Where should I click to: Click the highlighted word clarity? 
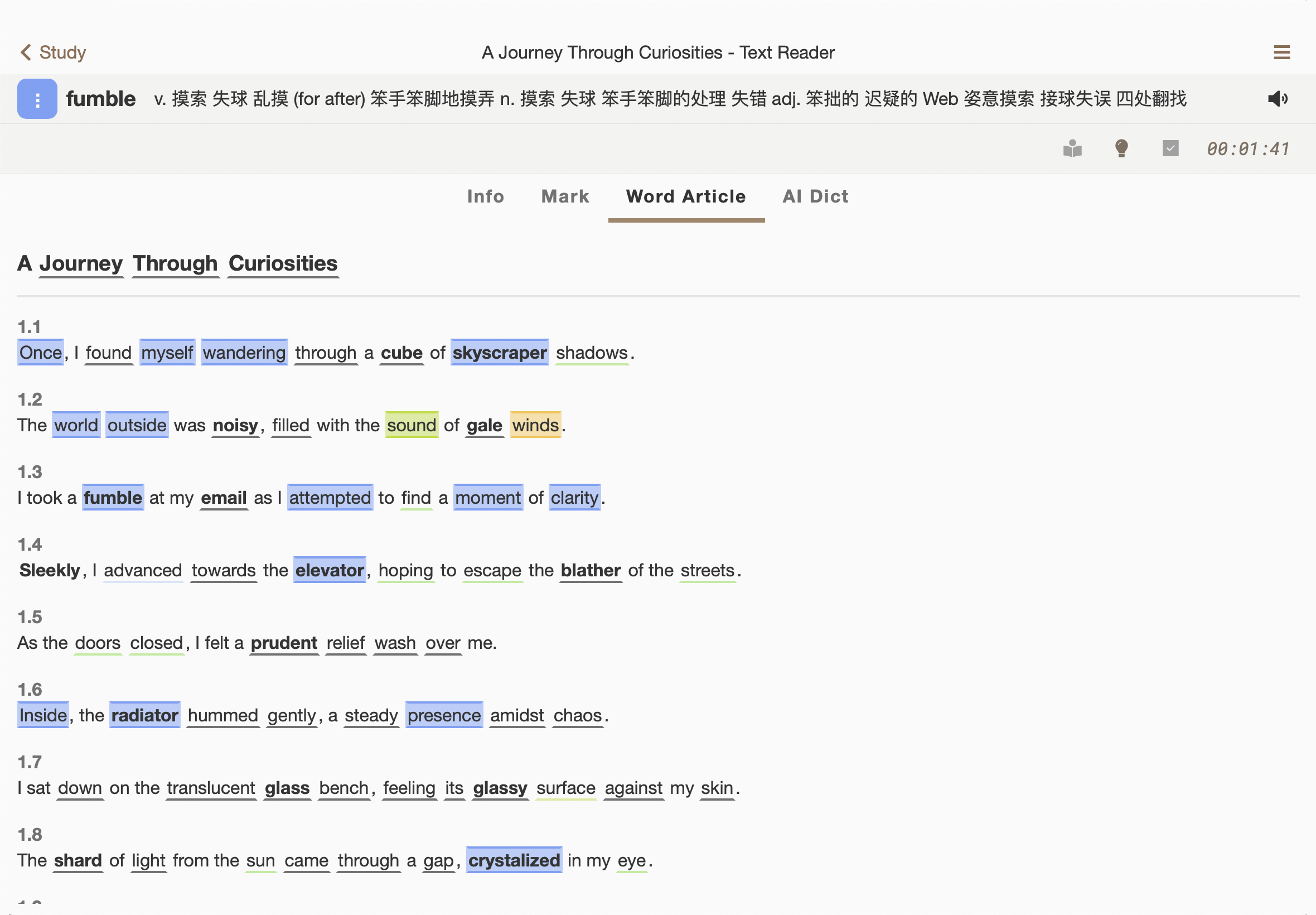pyautogui.click(x=575, y=498)
